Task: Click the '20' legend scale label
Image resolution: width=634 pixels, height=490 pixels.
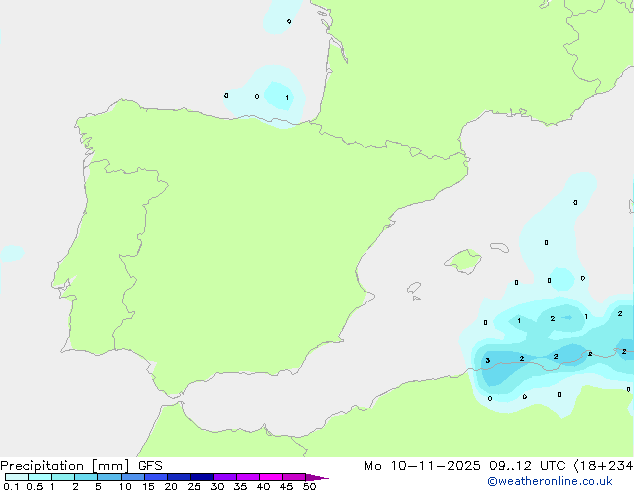Action: click(171, 486)
